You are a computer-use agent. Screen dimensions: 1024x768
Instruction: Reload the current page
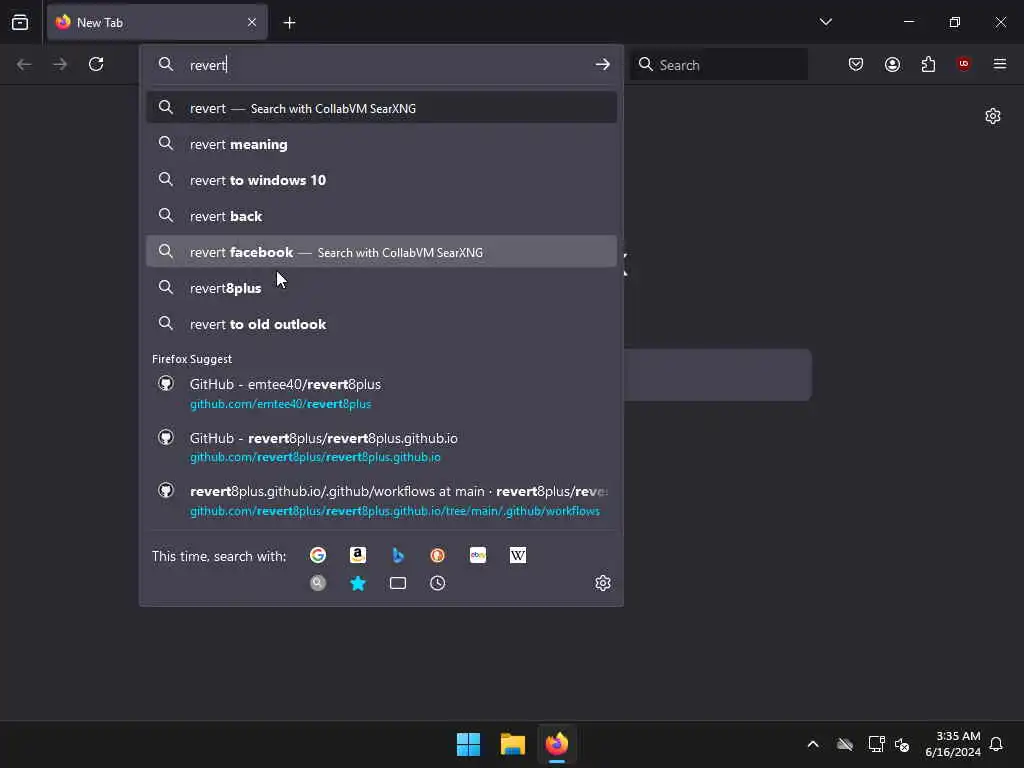tap(96, 64)
